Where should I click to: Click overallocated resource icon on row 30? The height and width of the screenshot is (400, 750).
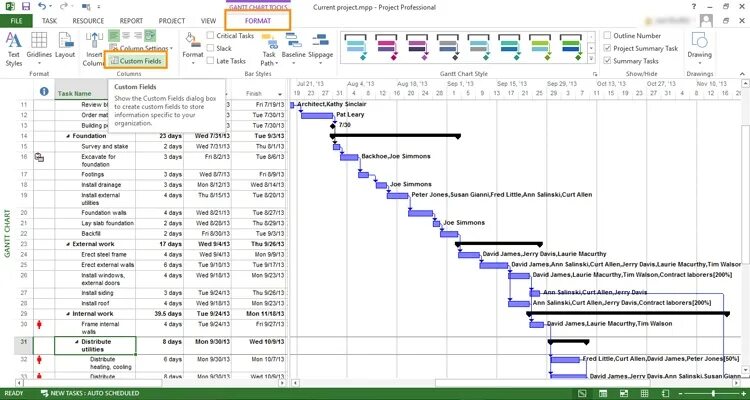click(x=40, y=325)
